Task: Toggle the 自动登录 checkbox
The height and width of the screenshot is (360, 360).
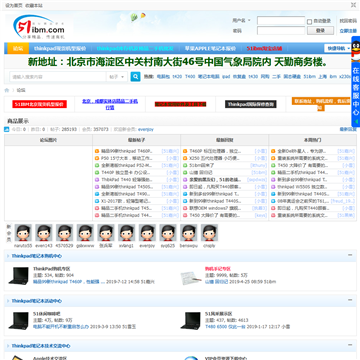Action: (x=309, y=22)
